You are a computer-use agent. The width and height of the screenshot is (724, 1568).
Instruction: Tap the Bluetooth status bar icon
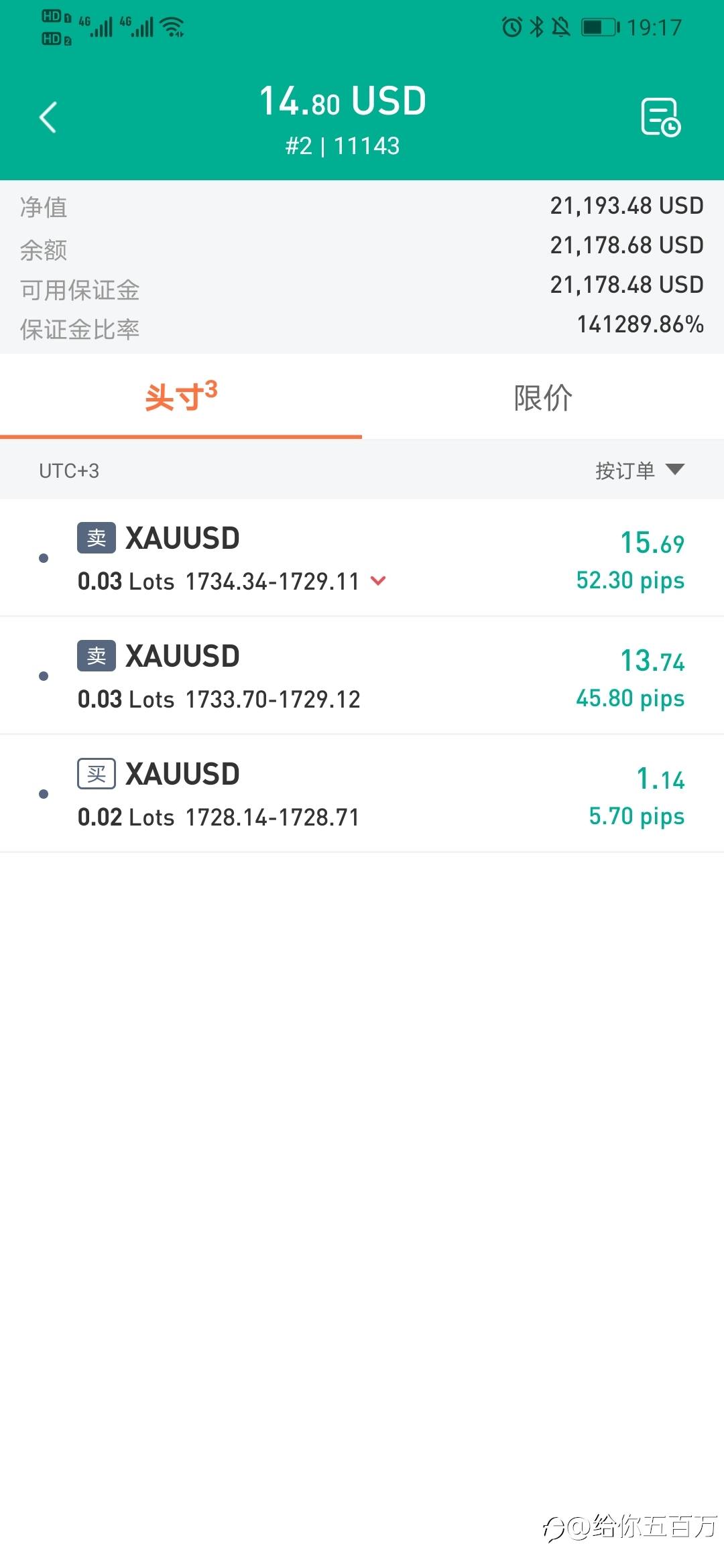pos(537,27)
